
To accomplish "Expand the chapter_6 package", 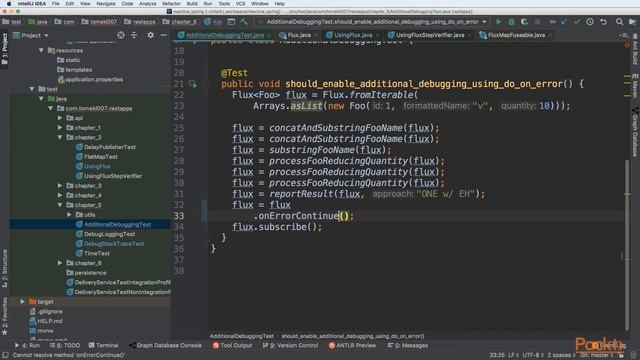I will click(x=60, y=263).
